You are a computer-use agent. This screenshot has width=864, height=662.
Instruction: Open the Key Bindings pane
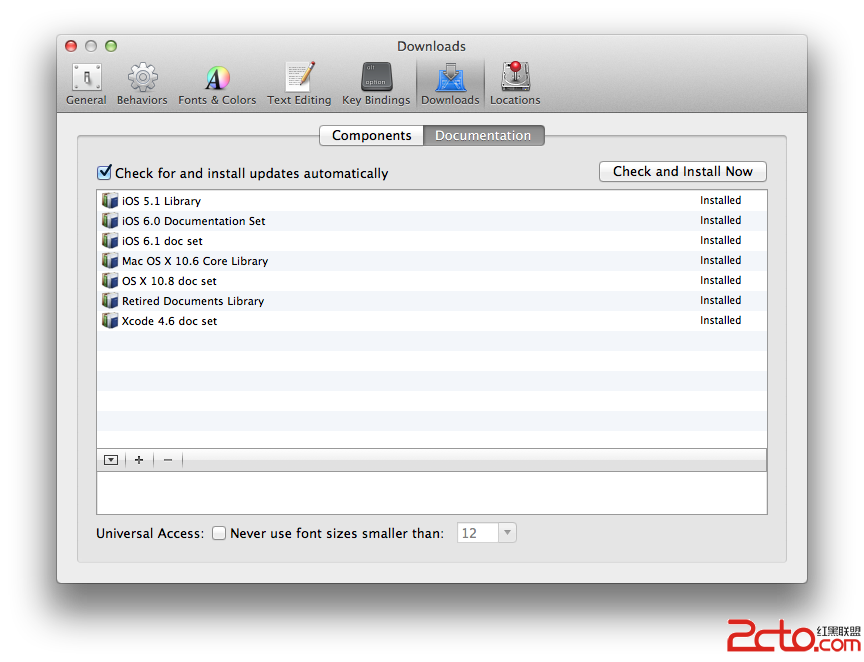(x=376, y=84)
